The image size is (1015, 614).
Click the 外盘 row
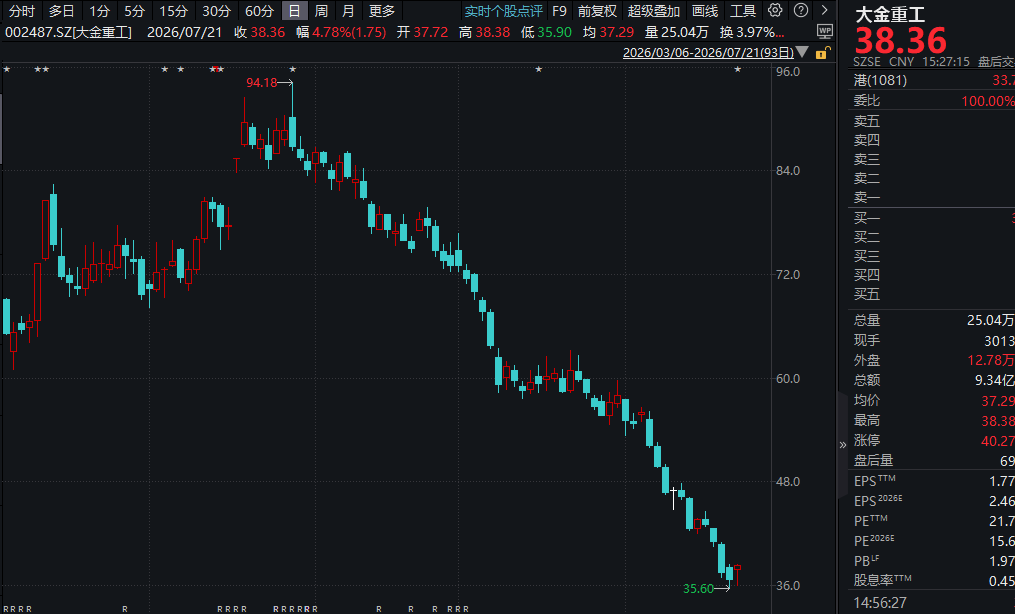point(931,360)
